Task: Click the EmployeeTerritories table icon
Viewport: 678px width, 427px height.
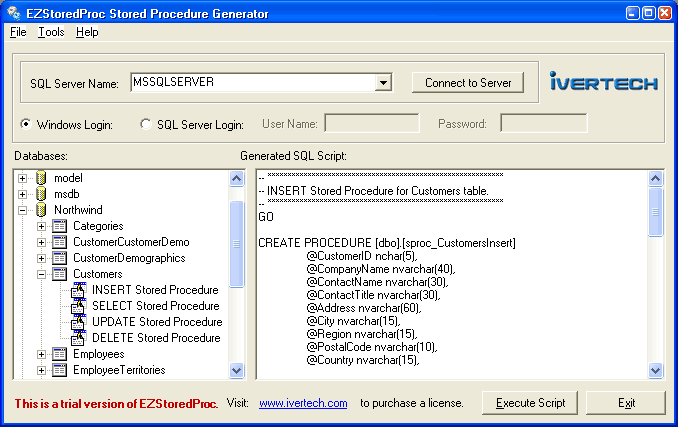Action: pos(59,370)
